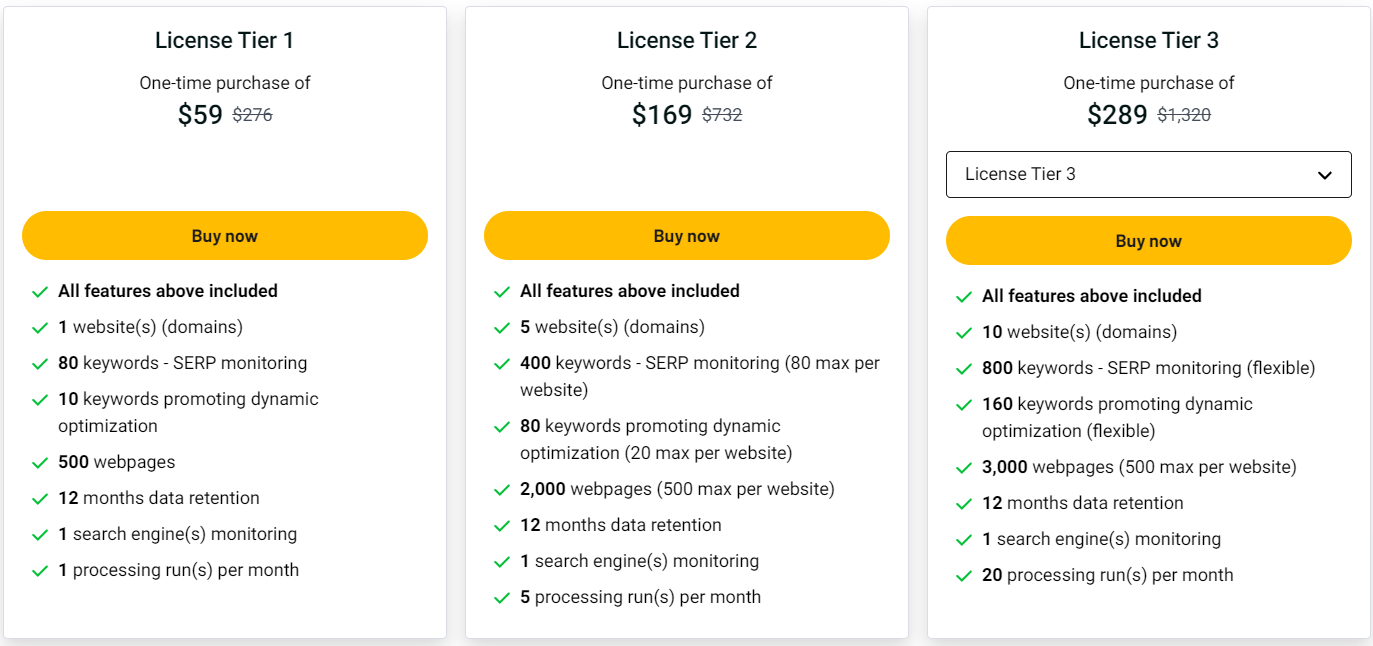Screen dimensions: 1373x646
Task: Click checkmark beside Tier 1 '80 keywords'
Action: click(40, 364)
